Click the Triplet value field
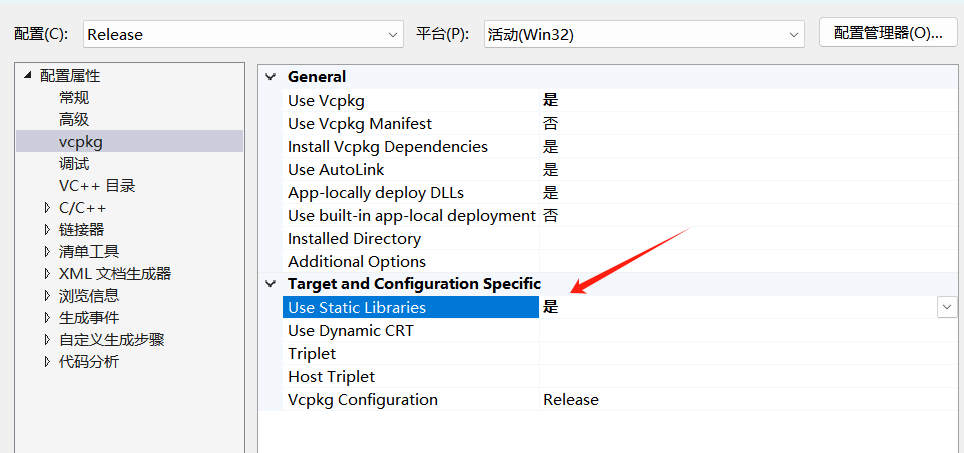 pos(740,354)
